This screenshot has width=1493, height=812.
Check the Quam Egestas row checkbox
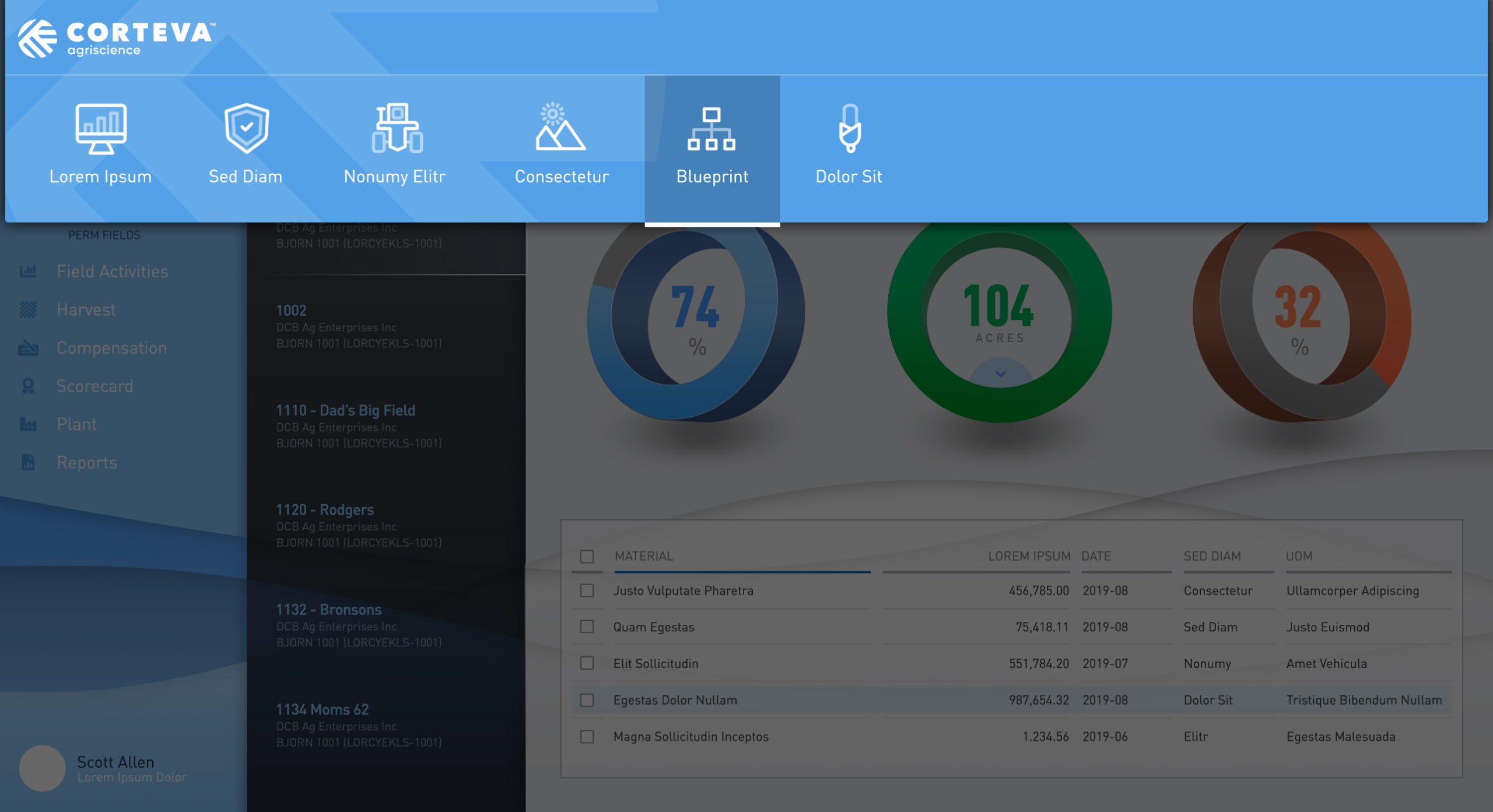pos(587,627)
